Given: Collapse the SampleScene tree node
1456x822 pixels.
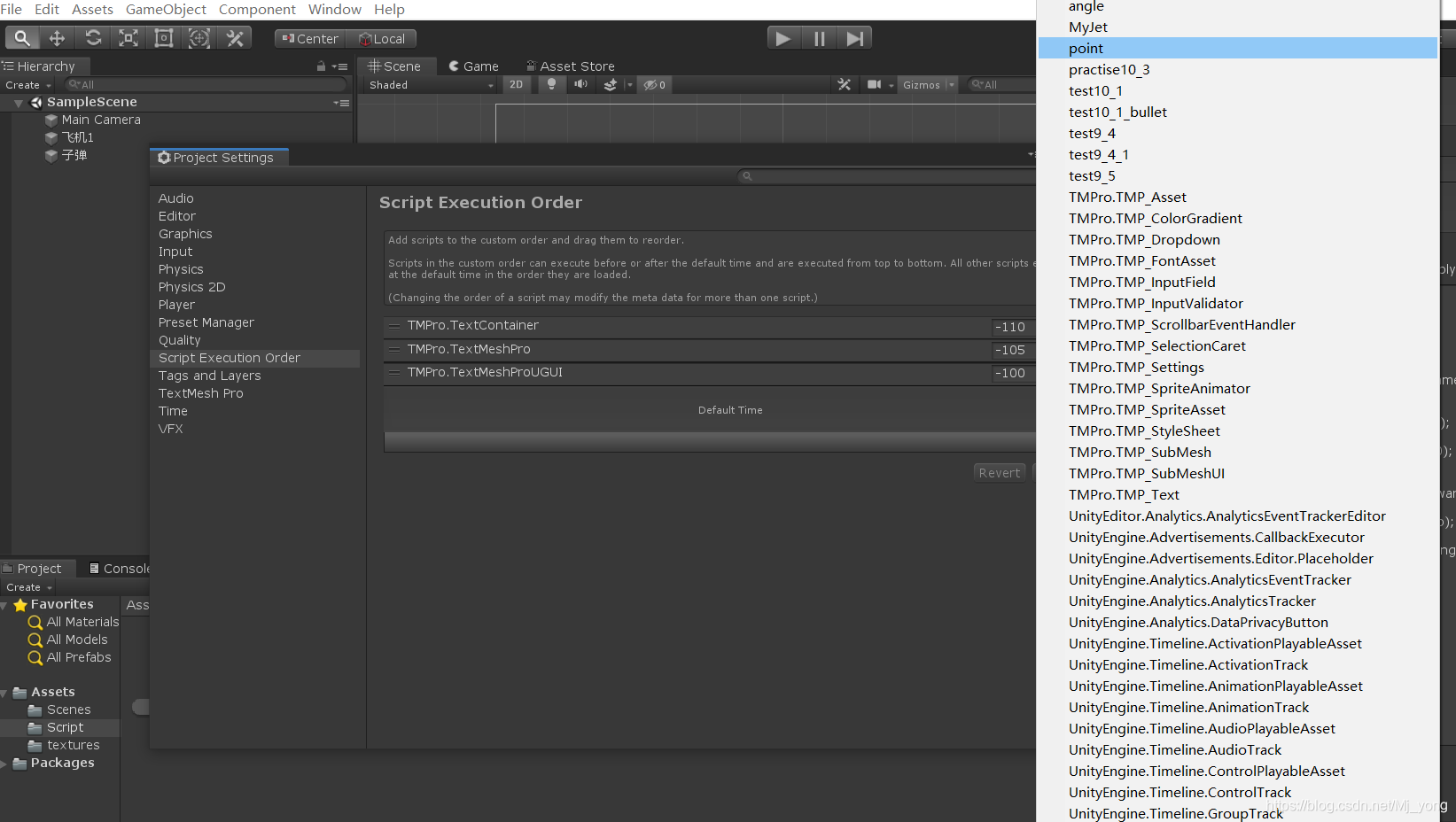Looking at the screenshot, I should [x=18, y=103].
